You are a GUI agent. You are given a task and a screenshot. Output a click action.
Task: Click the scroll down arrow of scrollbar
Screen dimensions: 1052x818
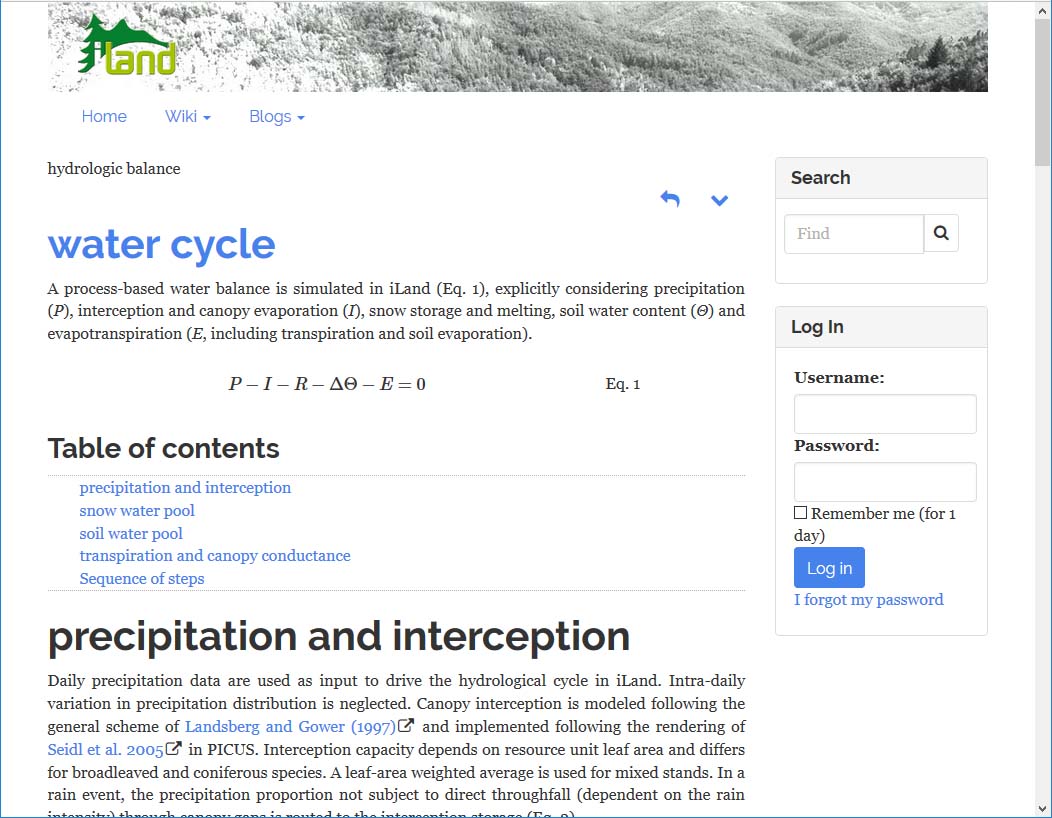[x=1042, y=808]
